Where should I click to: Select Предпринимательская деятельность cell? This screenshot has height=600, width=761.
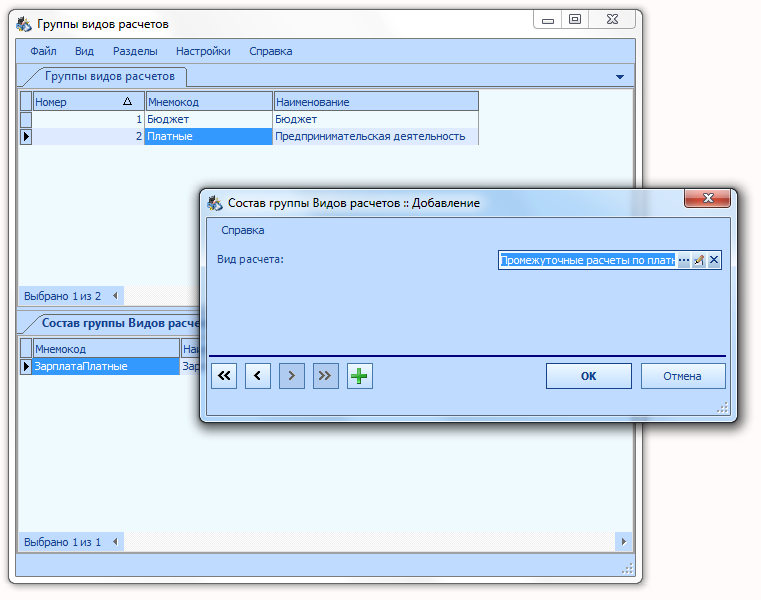click(376, 136)
